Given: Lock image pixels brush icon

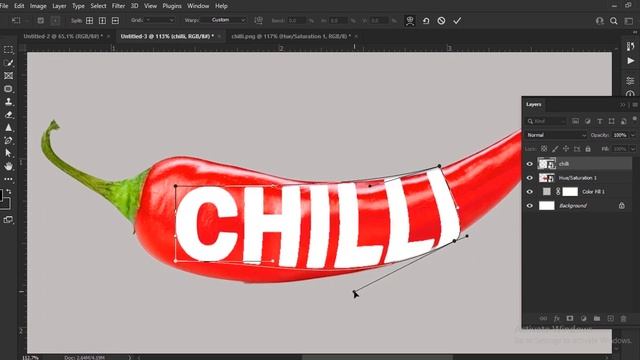Looking at the screenshot, I should click(x=555, y=149).
